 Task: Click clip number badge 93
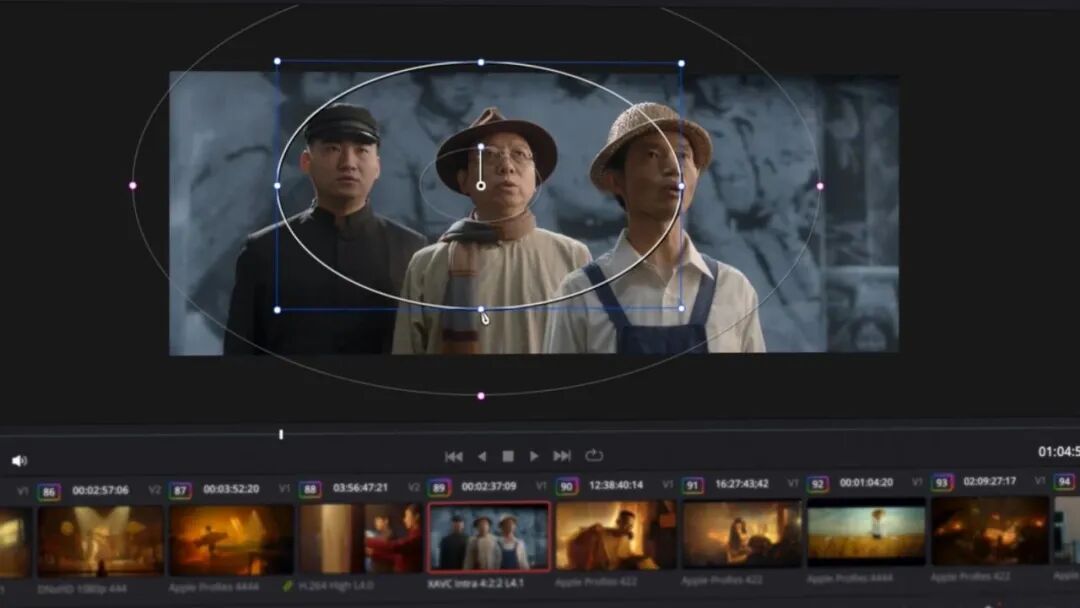(x=942, y=483)
